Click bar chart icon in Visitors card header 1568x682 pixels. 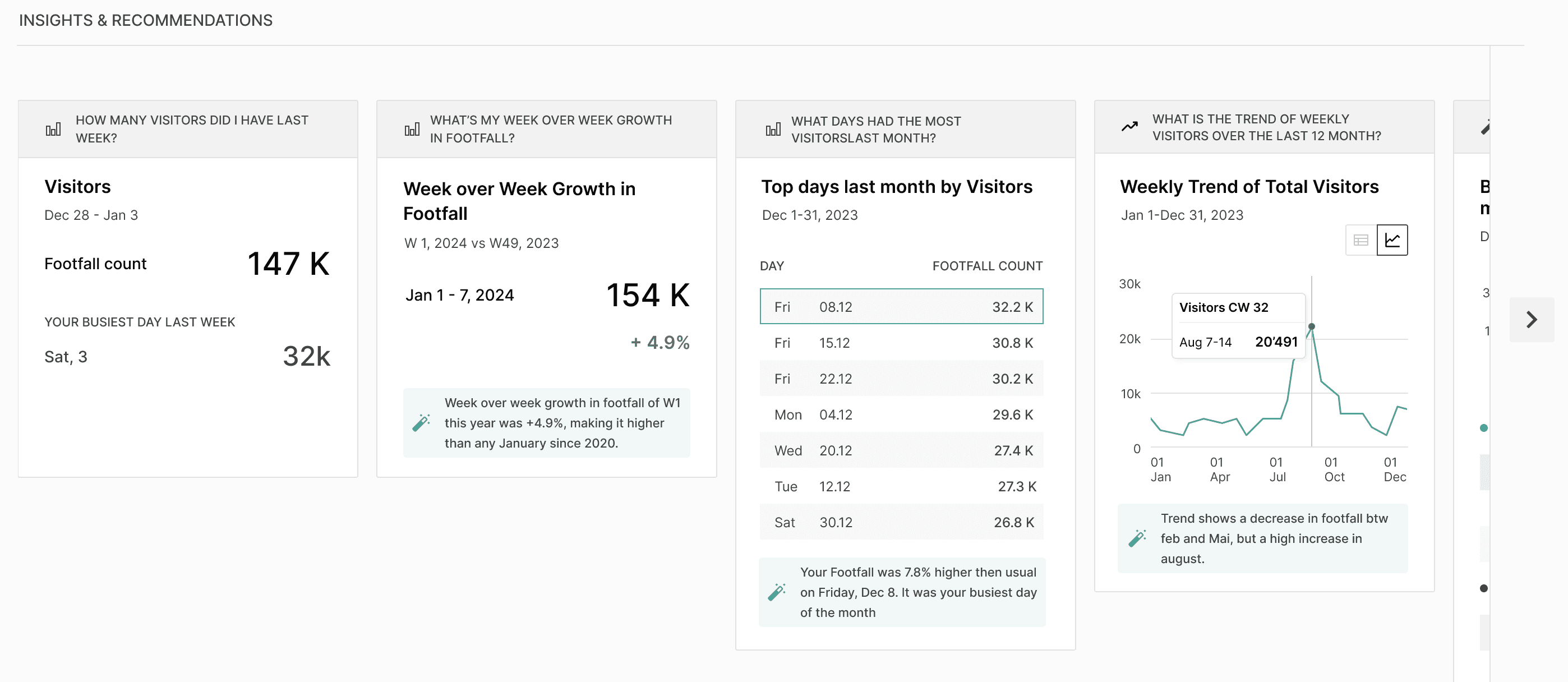tap(53, 129)
